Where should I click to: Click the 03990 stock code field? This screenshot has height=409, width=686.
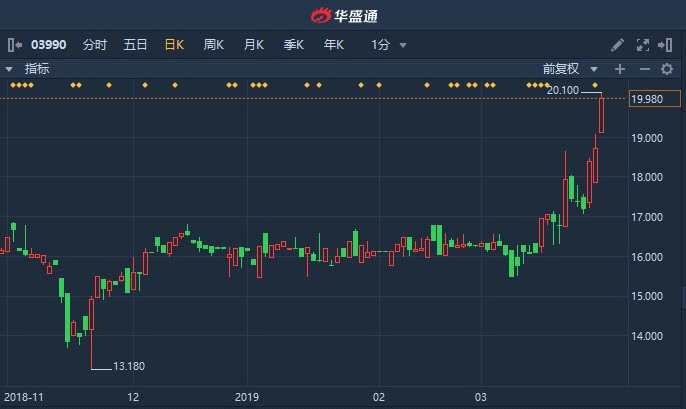coord(47,45)
